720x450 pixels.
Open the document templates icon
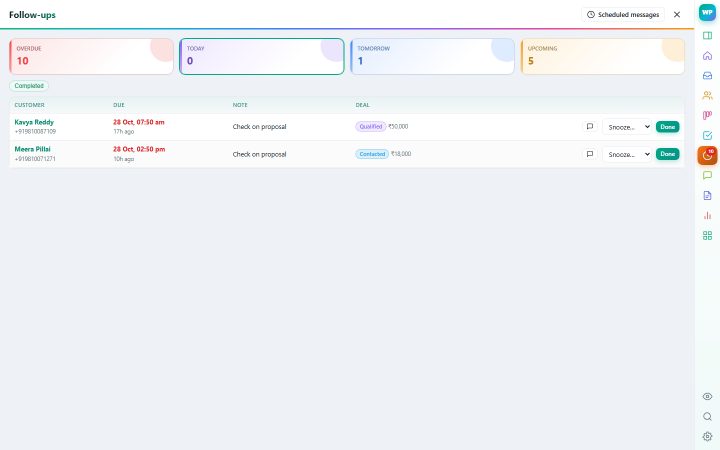point(707,196)
